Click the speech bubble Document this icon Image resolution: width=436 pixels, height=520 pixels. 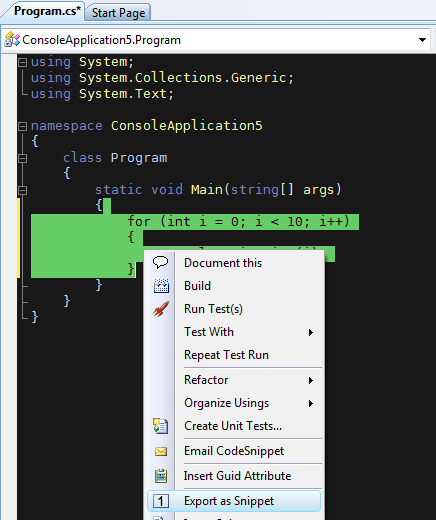(160, 262)
